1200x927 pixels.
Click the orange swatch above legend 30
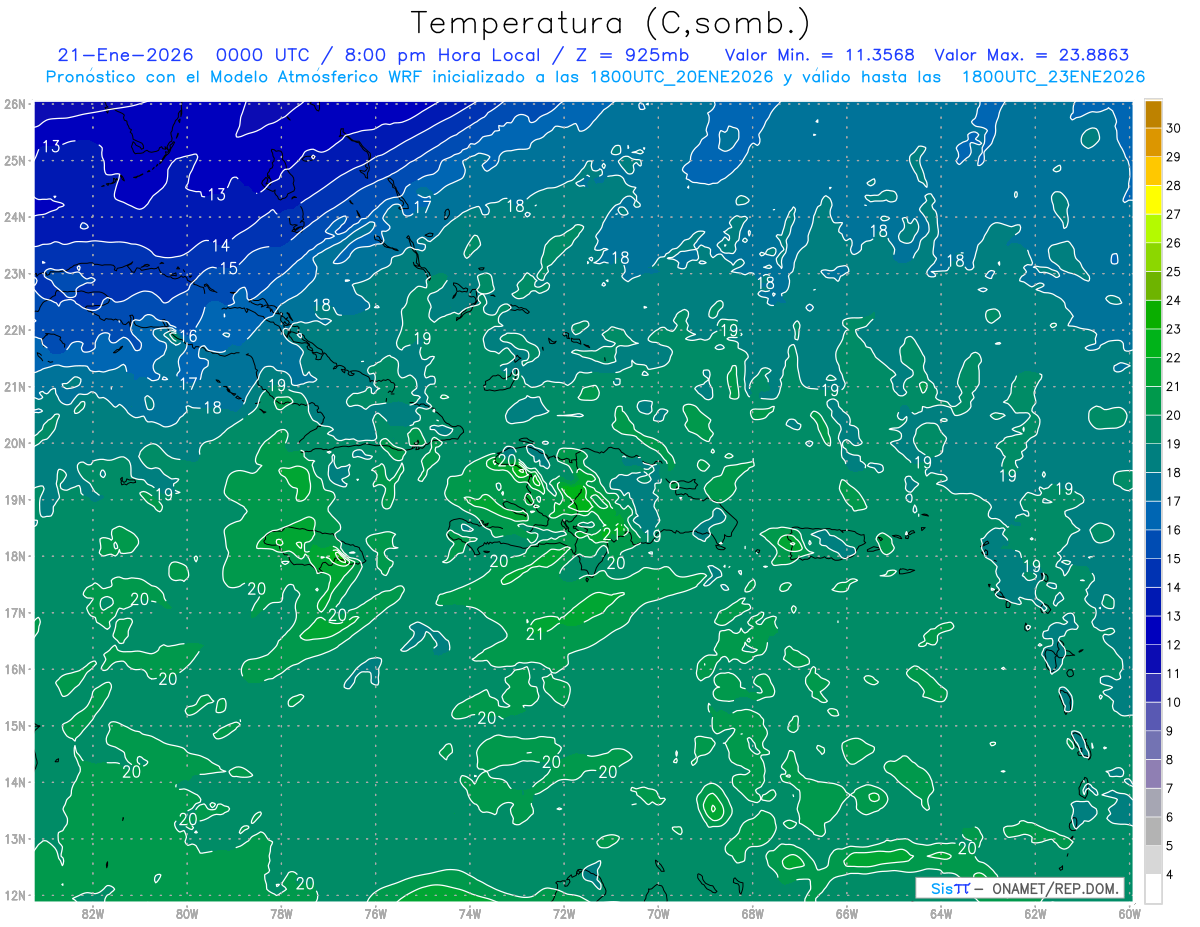(x=1153, y=114)
